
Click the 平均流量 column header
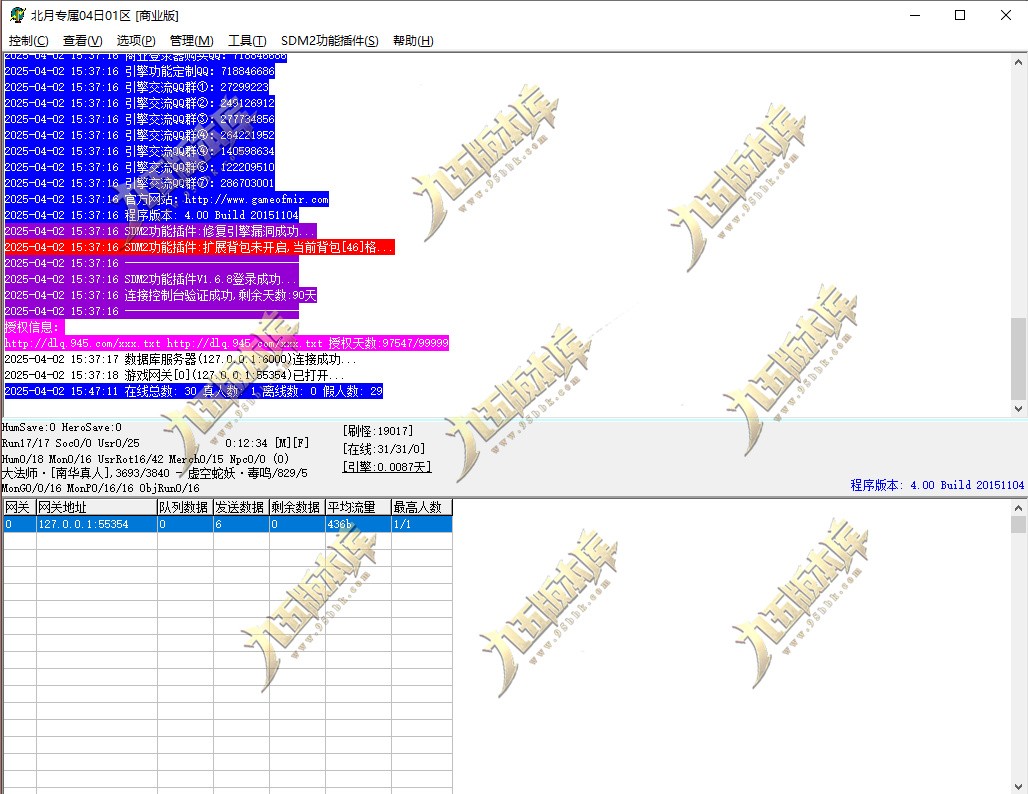(358, 507)
